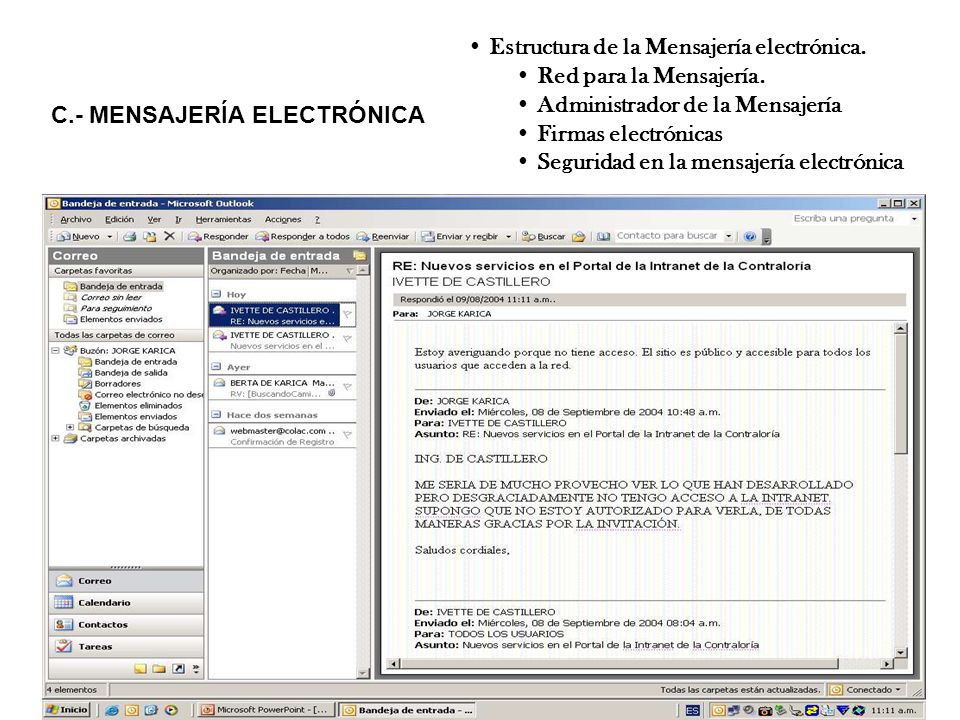Open the shortcuts icon in navigation pane
The width and height of the screenshot is (960, 720).
pos(178,669)
